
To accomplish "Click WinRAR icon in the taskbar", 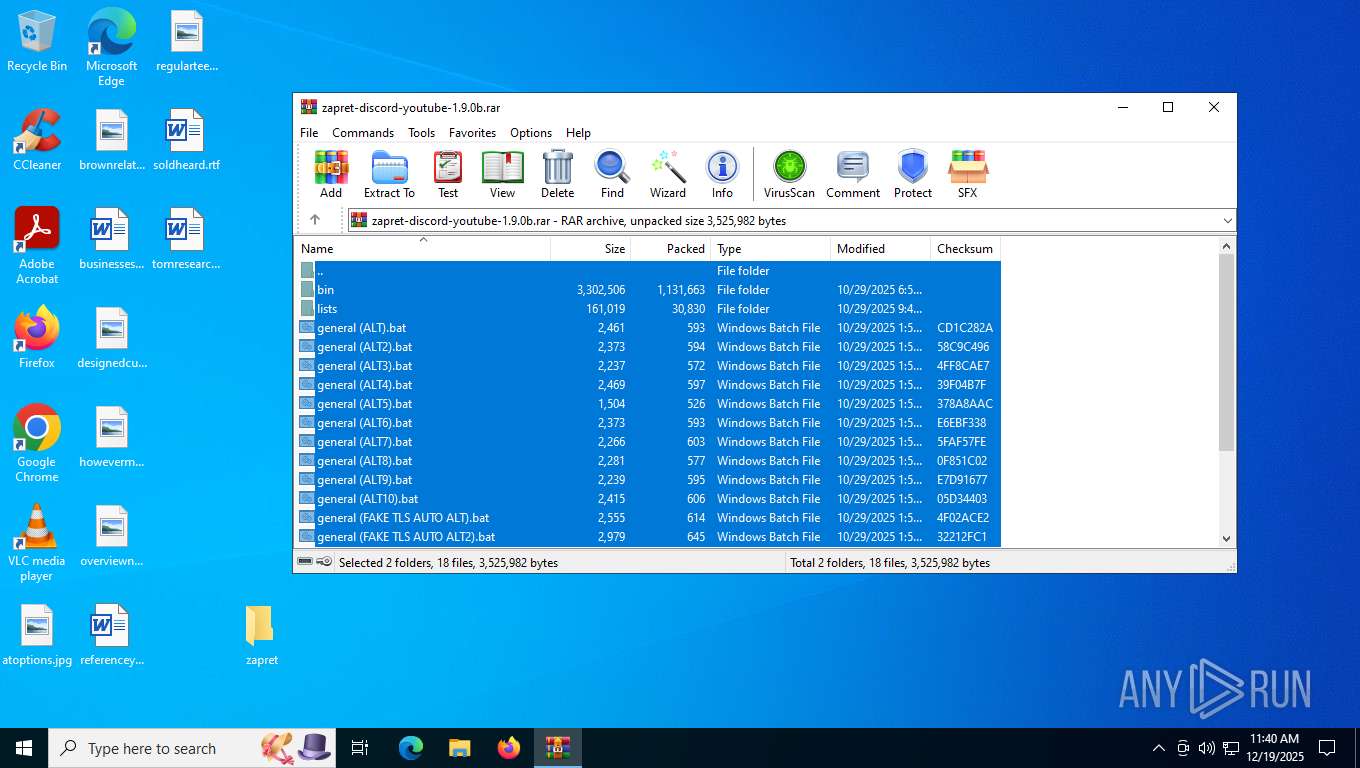I will (x=558, y=748).
